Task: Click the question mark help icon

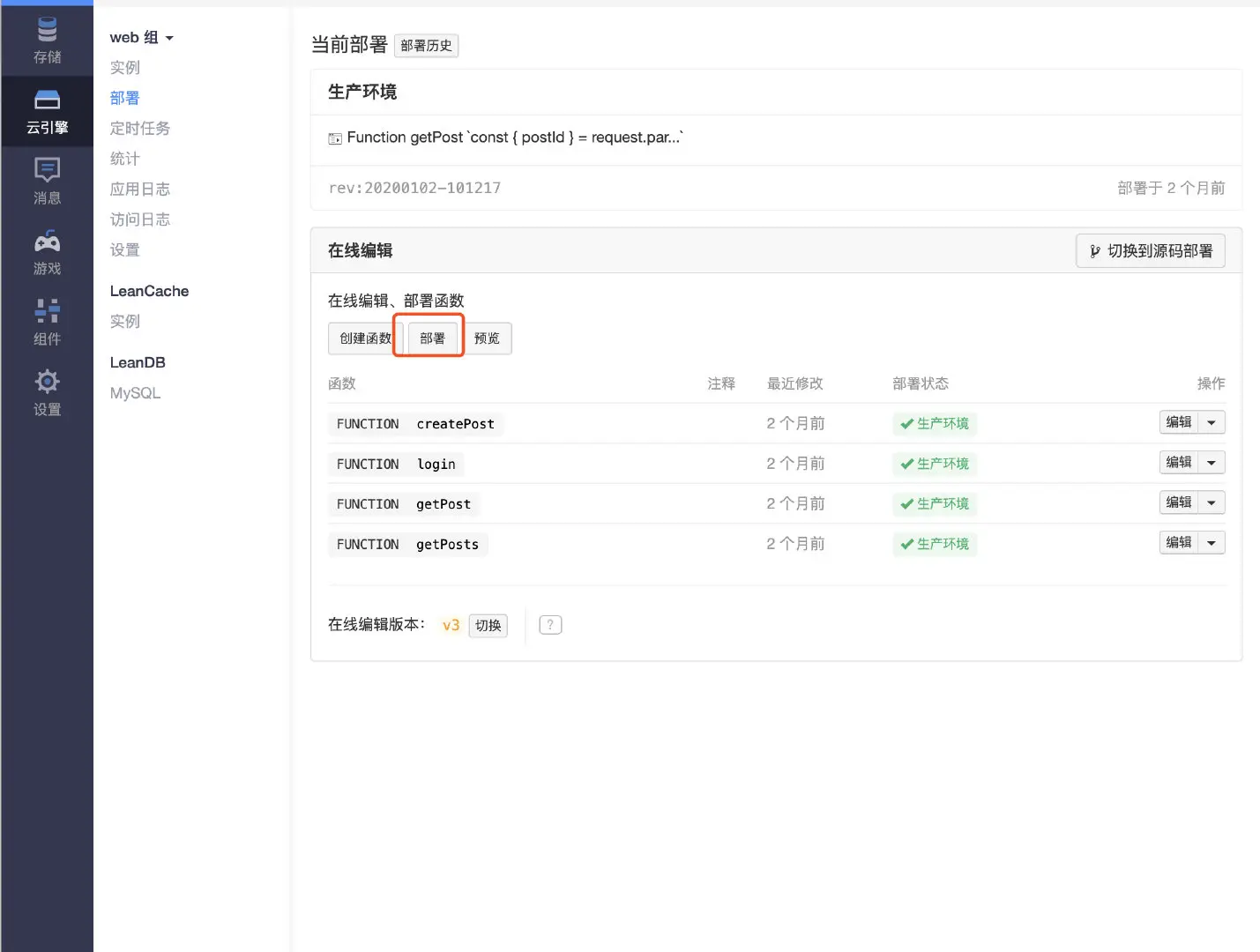Action: click(550, 625)
